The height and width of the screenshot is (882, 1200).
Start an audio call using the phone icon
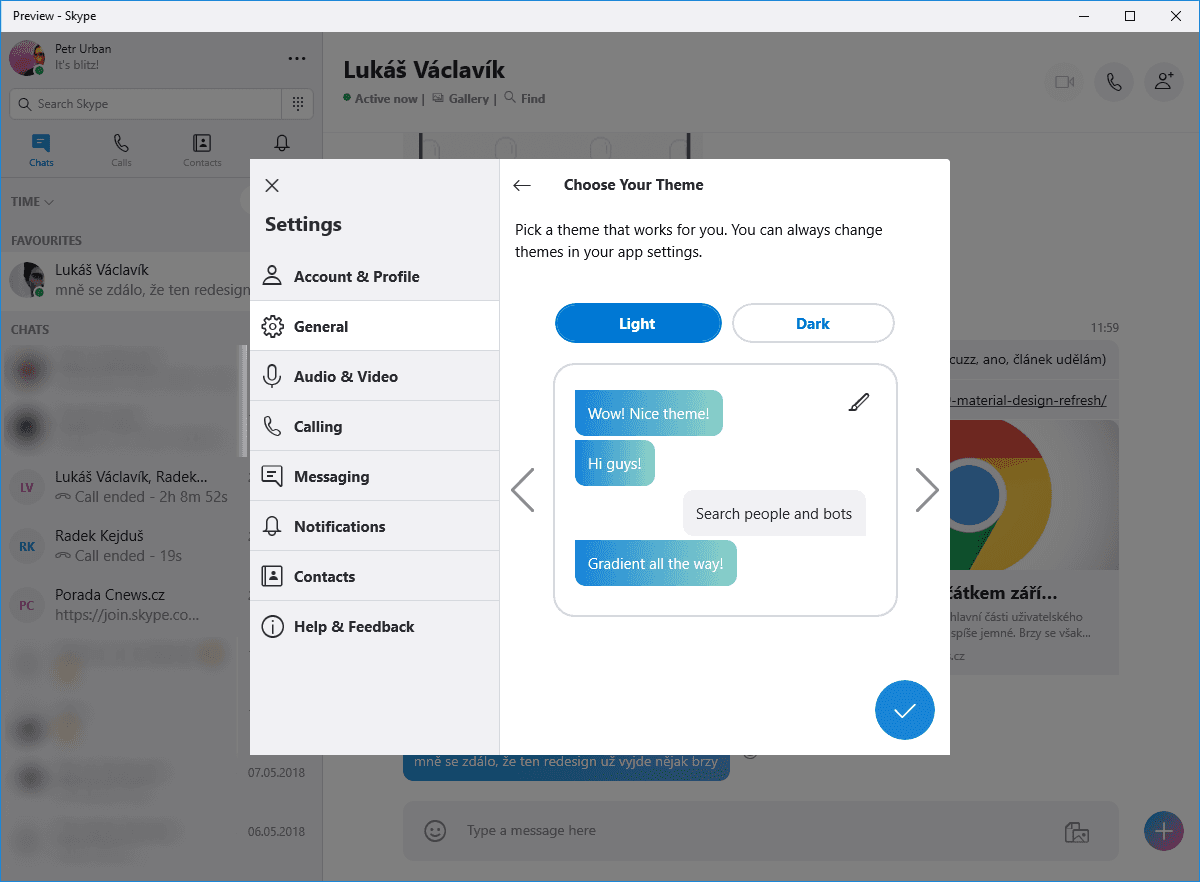pos(1114,82)
